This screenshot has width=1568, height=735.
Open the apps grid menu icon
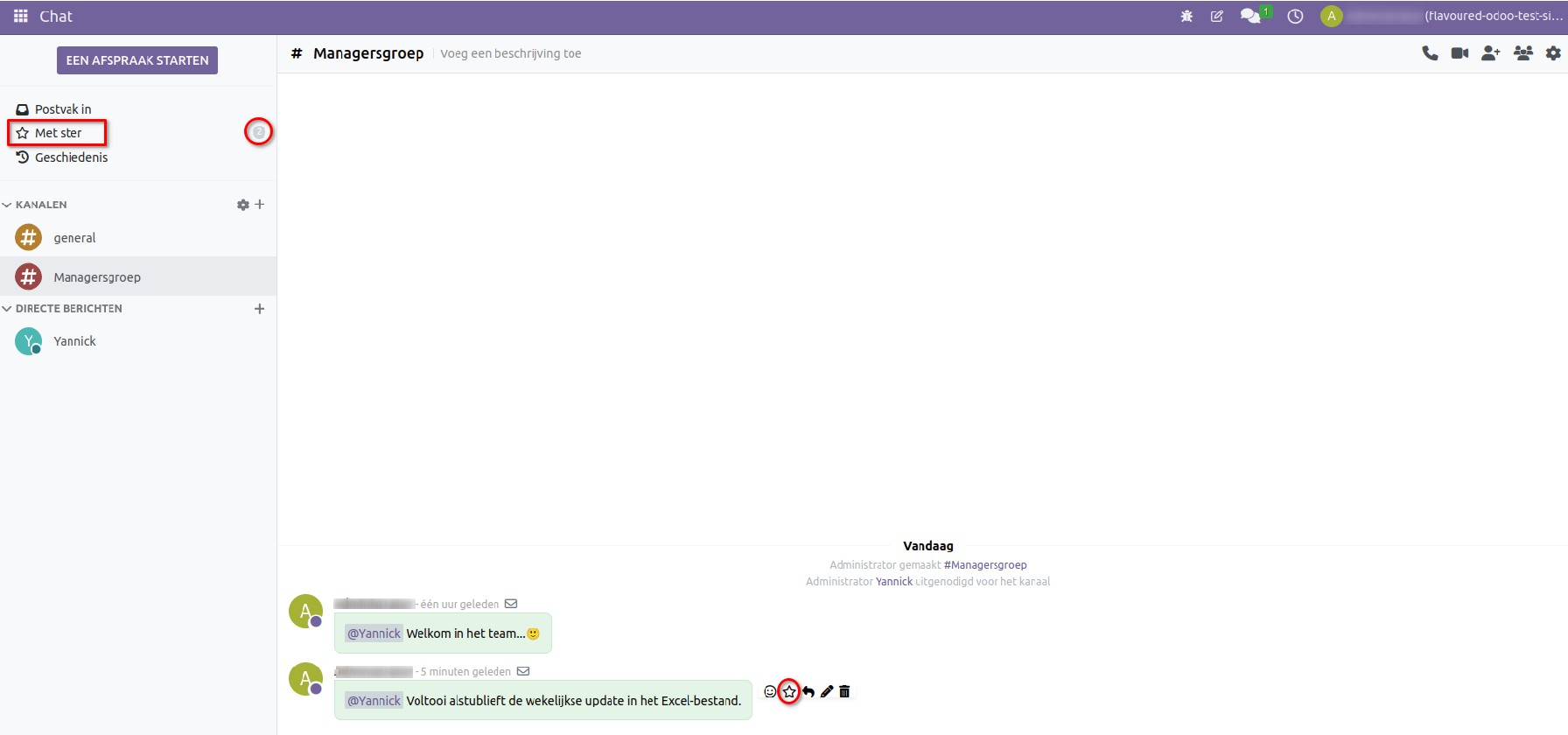tap(21, 16)
